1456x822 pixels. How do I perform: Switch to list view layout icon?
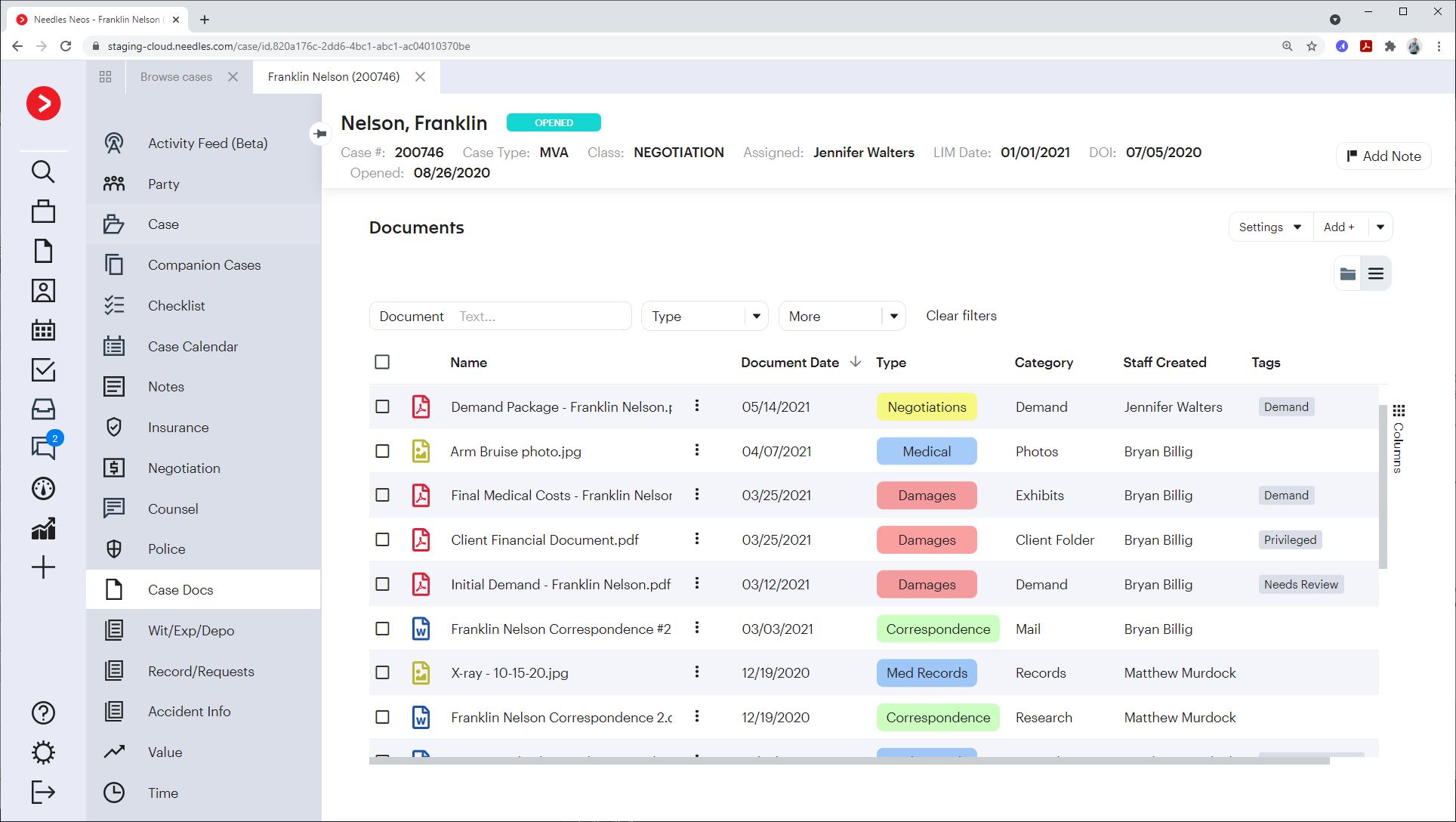point(1377,273)
